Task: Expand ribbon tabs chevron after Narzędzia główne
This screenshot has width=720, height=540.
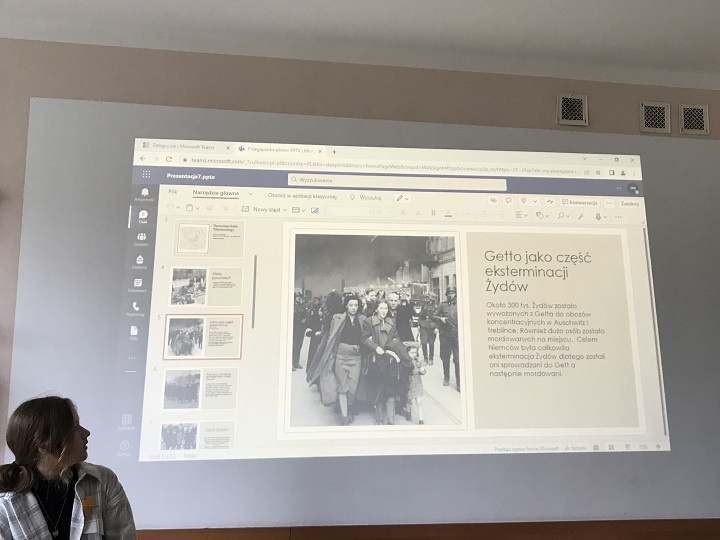Action: [x=250, y=194]
